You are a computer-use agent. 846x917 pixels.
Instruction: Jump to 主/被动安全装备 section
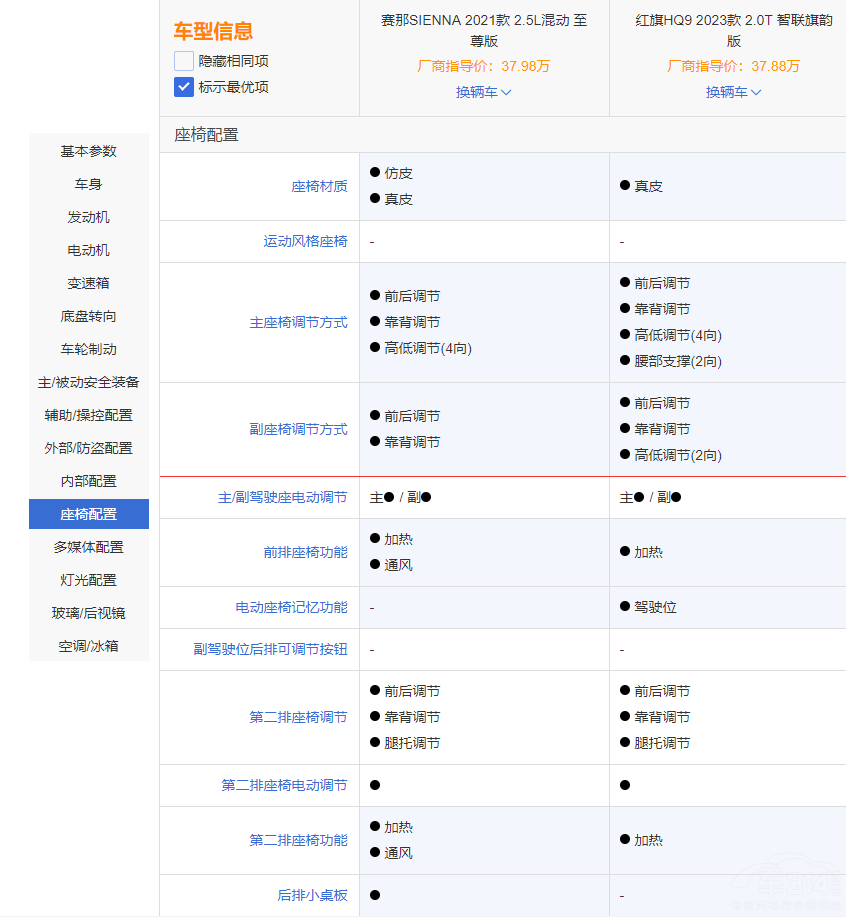89,382
